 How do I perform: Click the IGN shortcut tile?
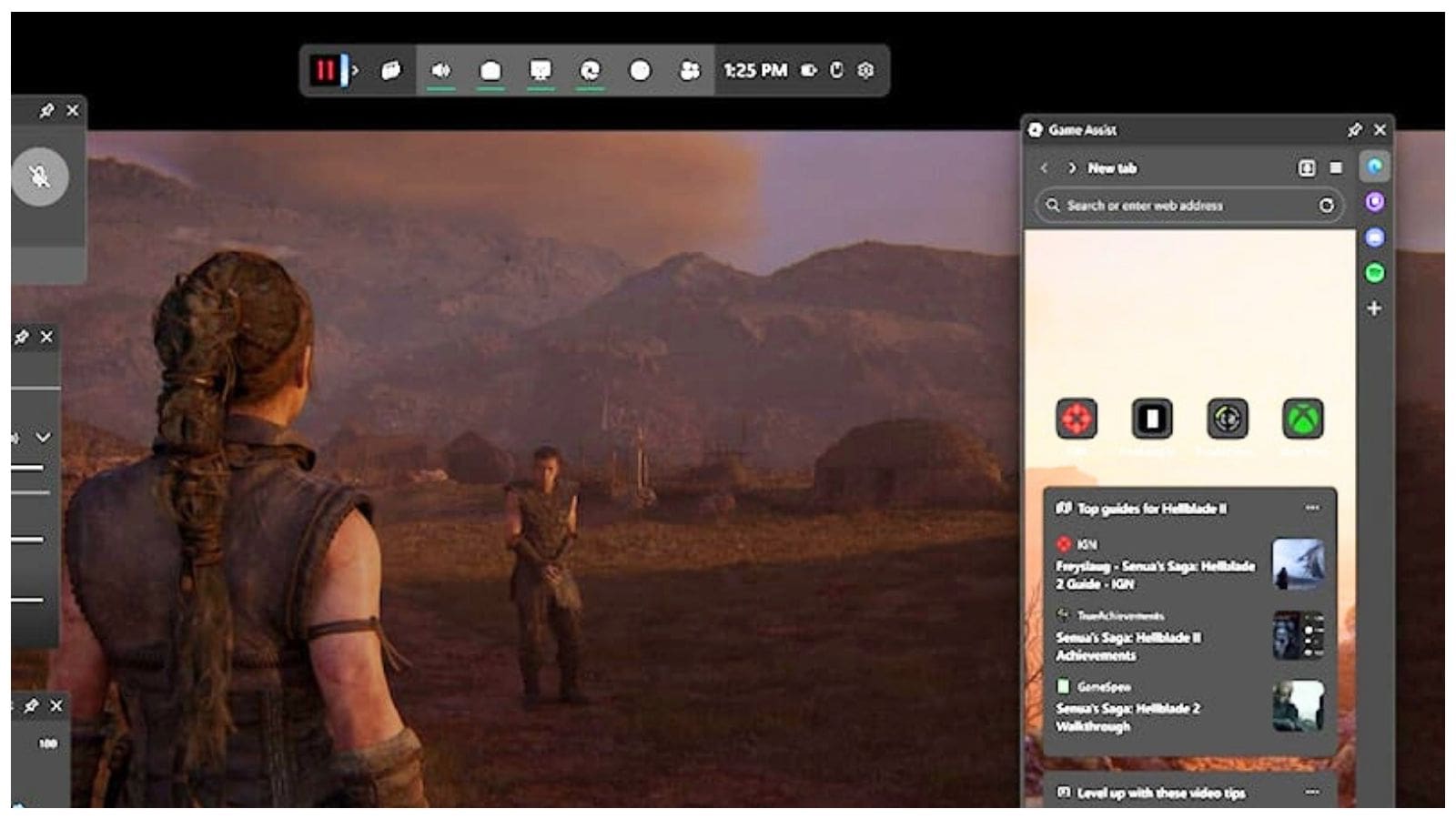[x=1077, y=420]
